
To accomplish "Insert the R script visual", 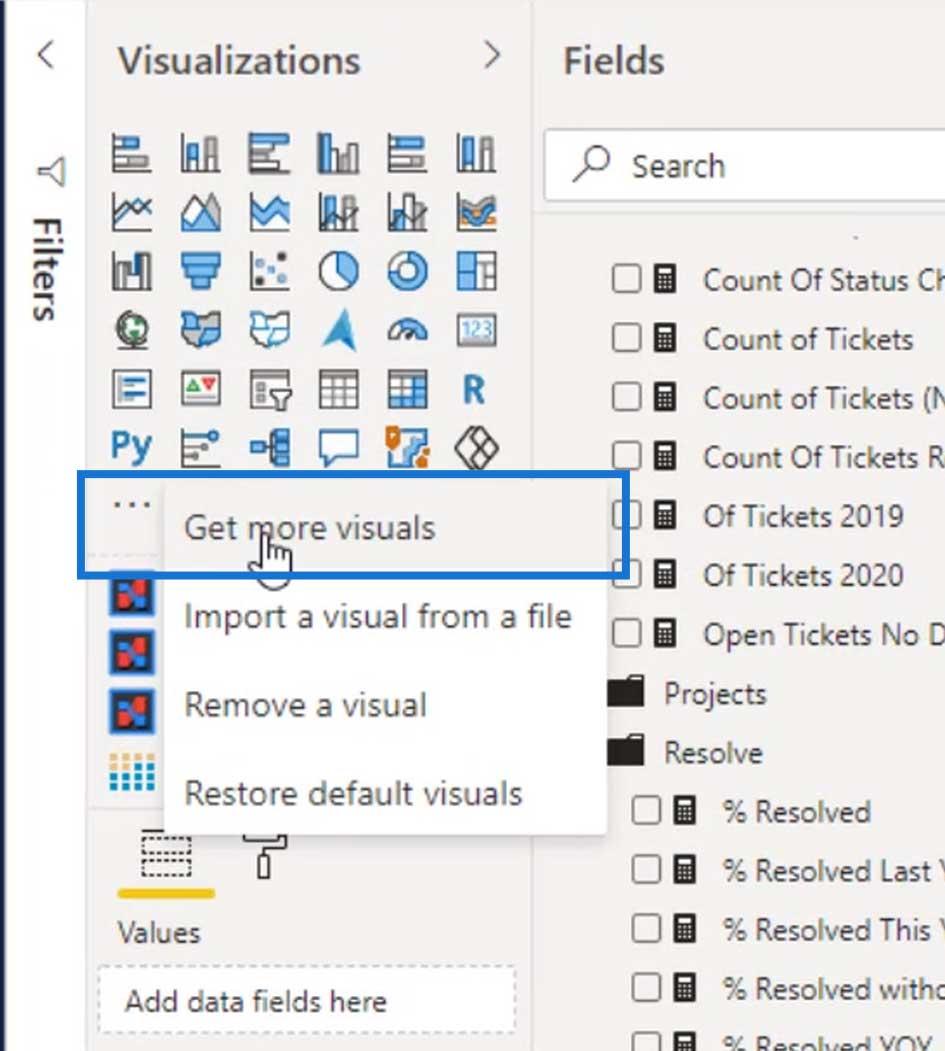I will coord(474,389).
